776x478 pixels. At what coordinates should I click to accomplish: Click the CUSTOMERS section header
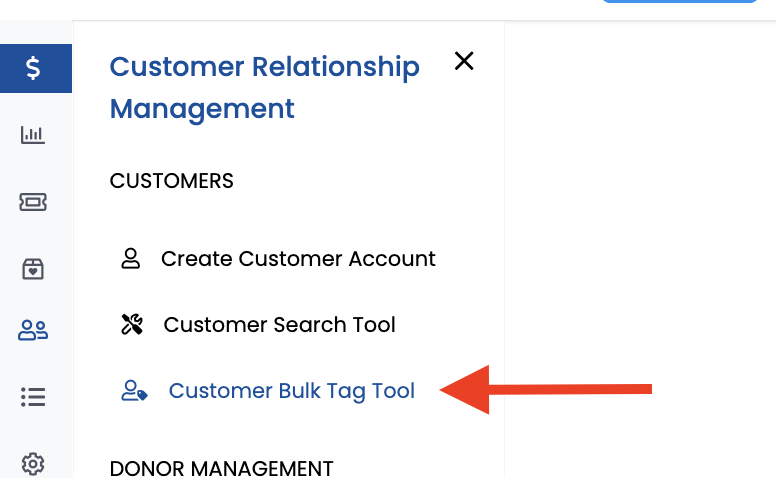point(171,181)
